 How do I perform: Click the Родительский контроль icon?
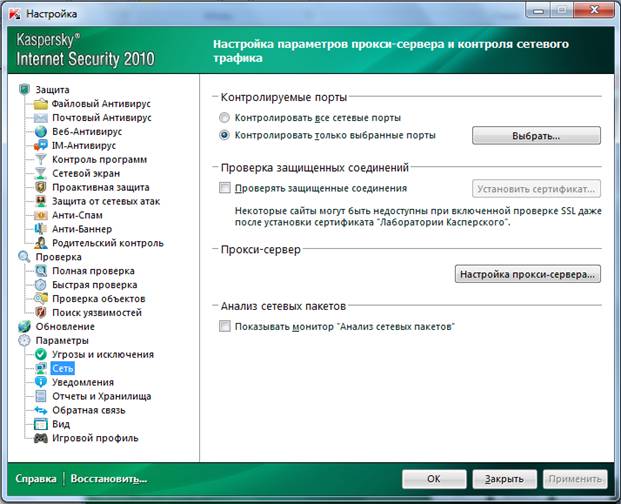point(41,243)
